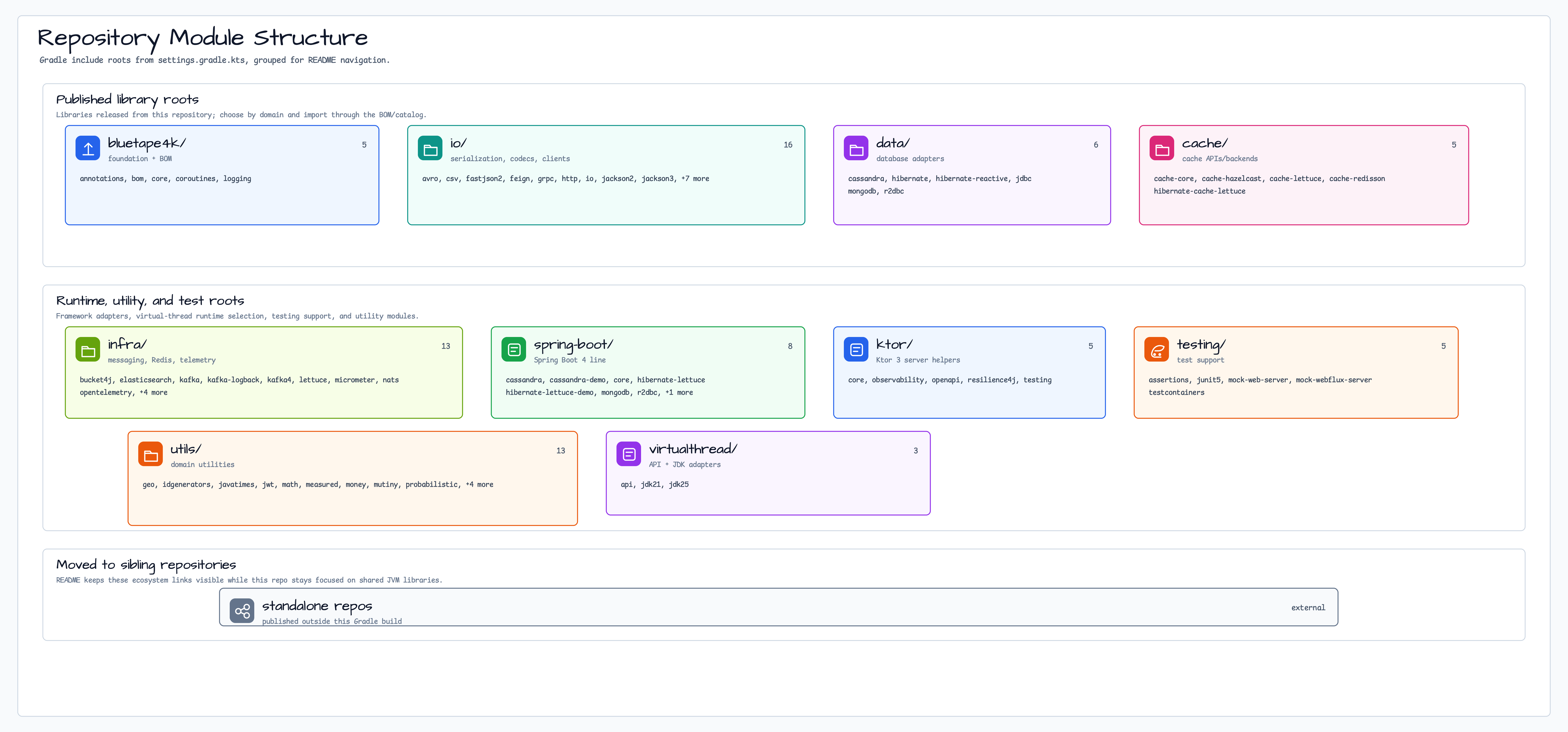
Task: Click the io/ folder icon
Action: coord(430,148)
